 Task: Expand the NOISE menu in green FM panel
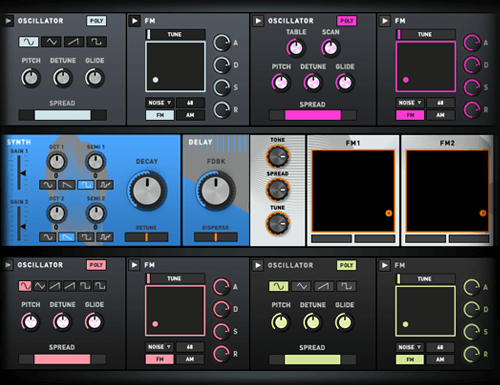tap(410, 347)
